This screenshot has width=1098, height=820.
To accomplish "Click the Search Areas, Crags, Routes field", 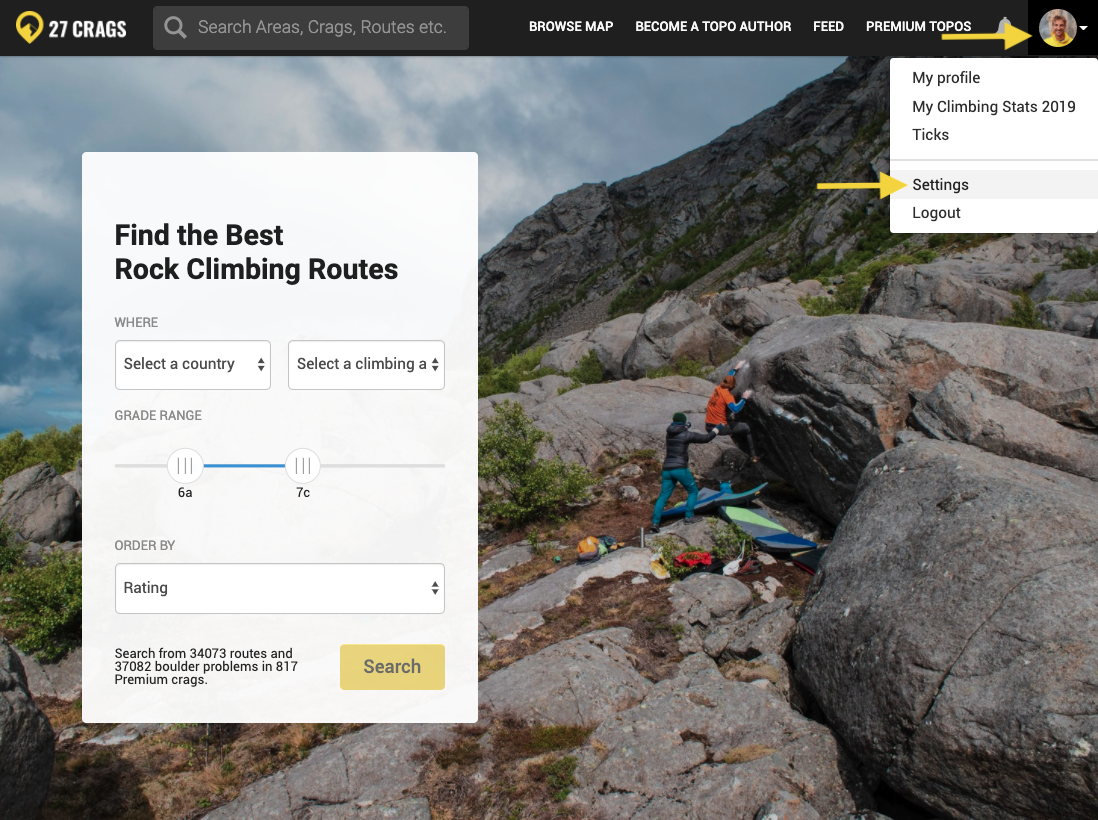I will click(x=311, y=28).
